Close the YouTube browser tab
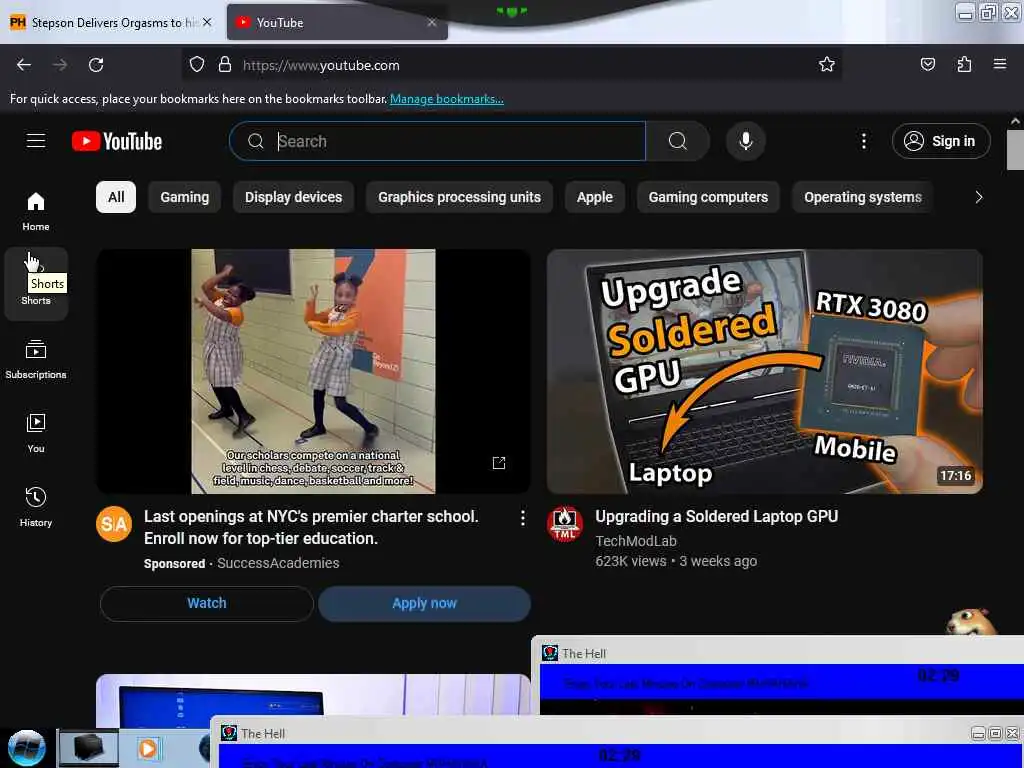Viewport: 1024px width, 768px height. tap(432, 23)
